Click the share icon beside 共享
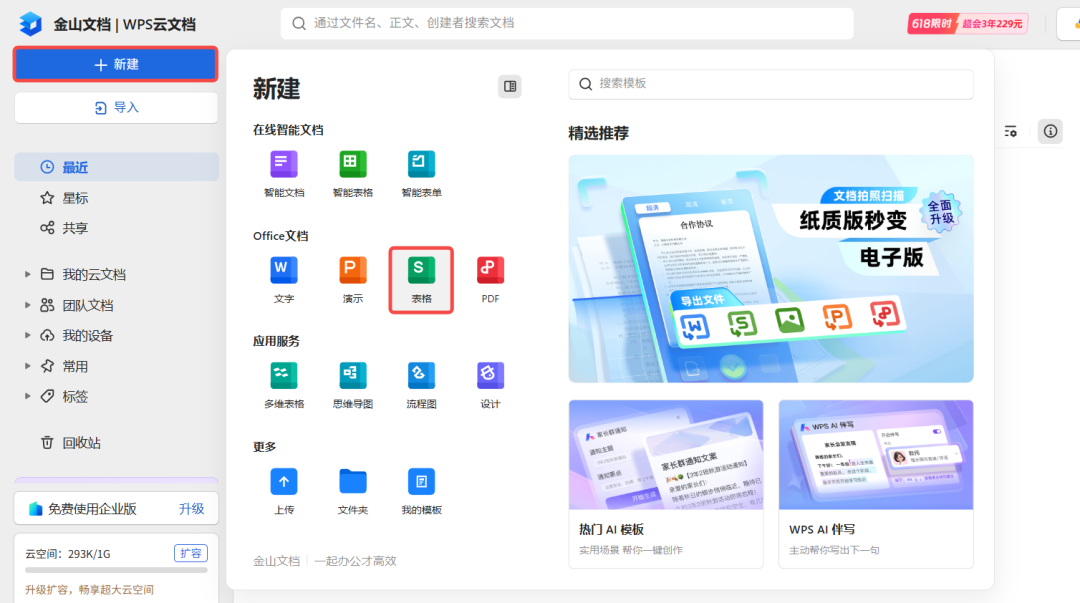The width and height of the screenshot is (1080, 603). point(47,228)
